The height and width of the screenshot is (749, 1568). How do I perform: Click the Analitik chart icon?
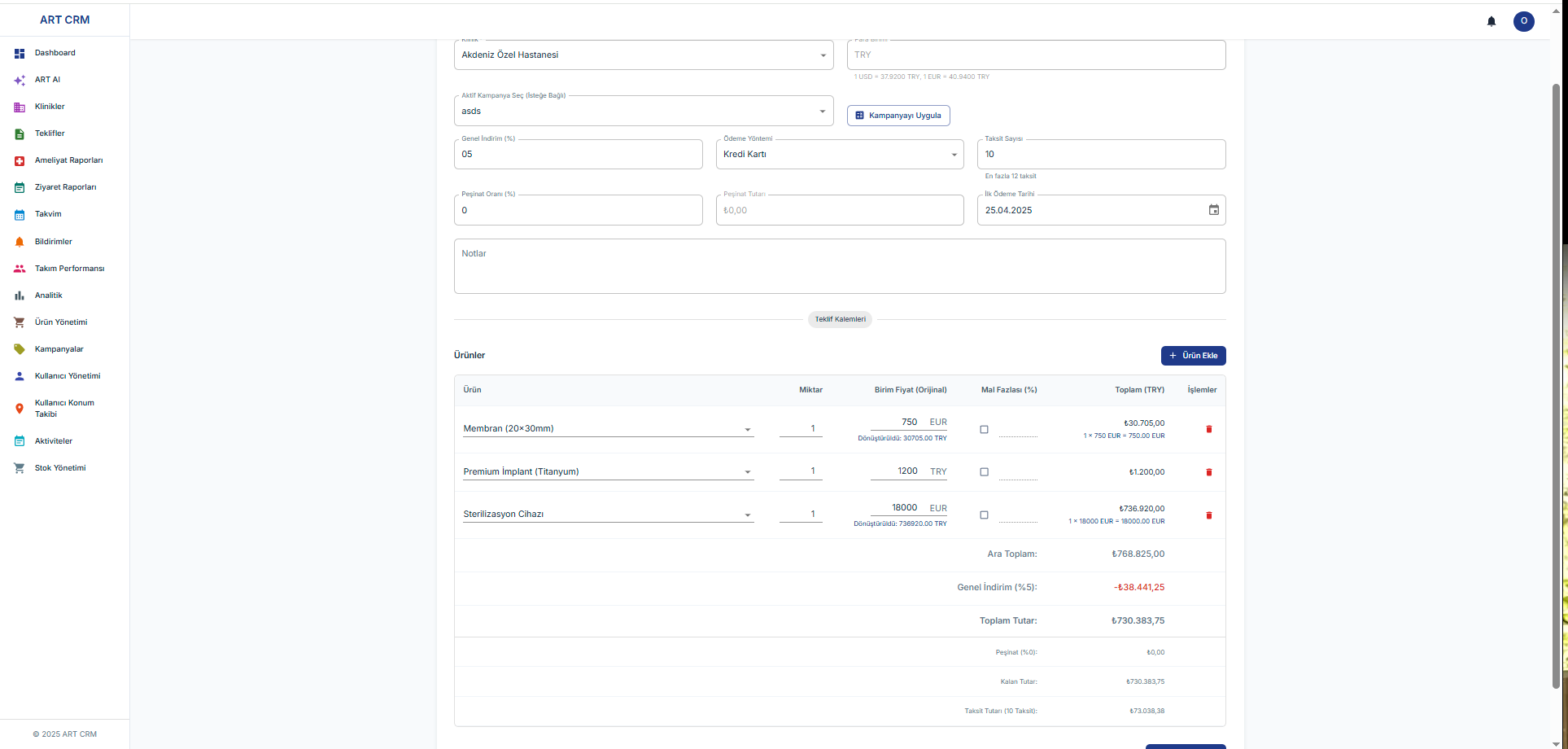[x=19, y=295]
